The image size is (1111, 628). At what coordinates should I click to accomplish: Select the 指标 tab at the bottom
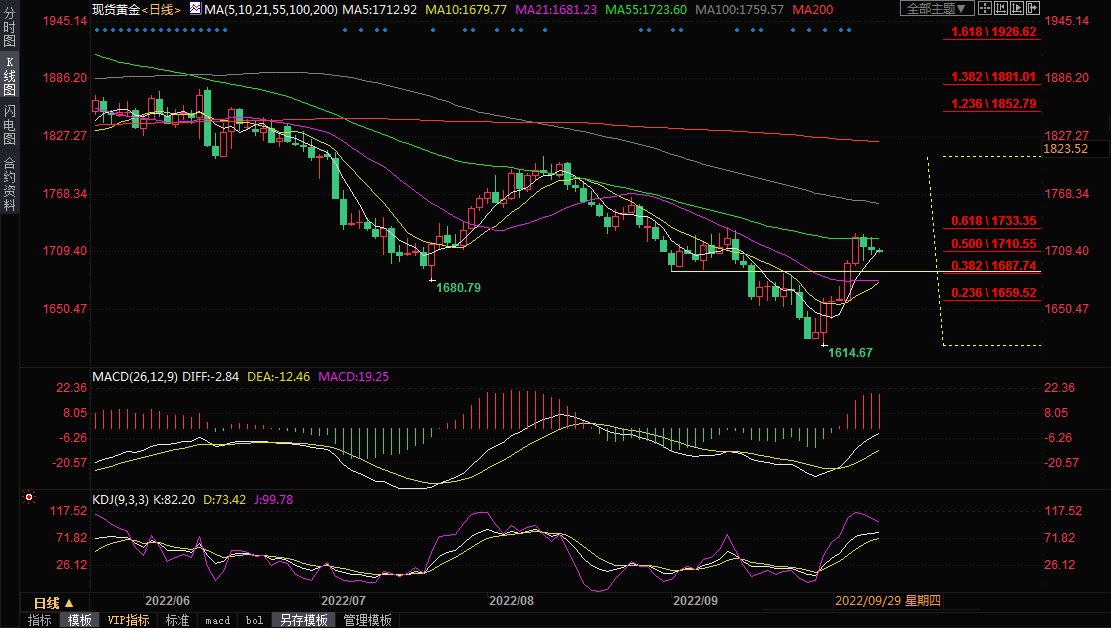pyautogui.click(x=40, y=620)
